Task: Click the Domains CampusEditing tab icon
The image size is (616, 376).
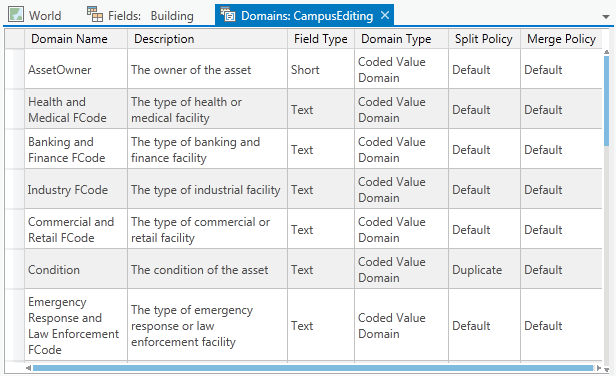Action: tap(227, 15)
